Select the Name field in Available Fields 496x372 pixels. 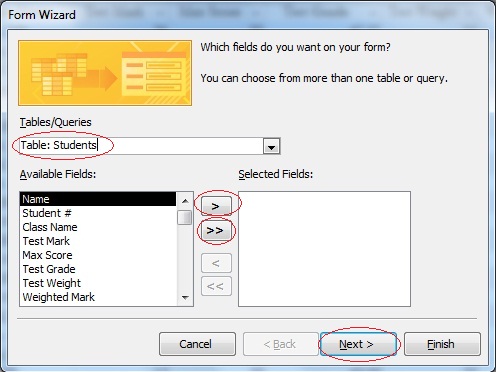[98, 199]
